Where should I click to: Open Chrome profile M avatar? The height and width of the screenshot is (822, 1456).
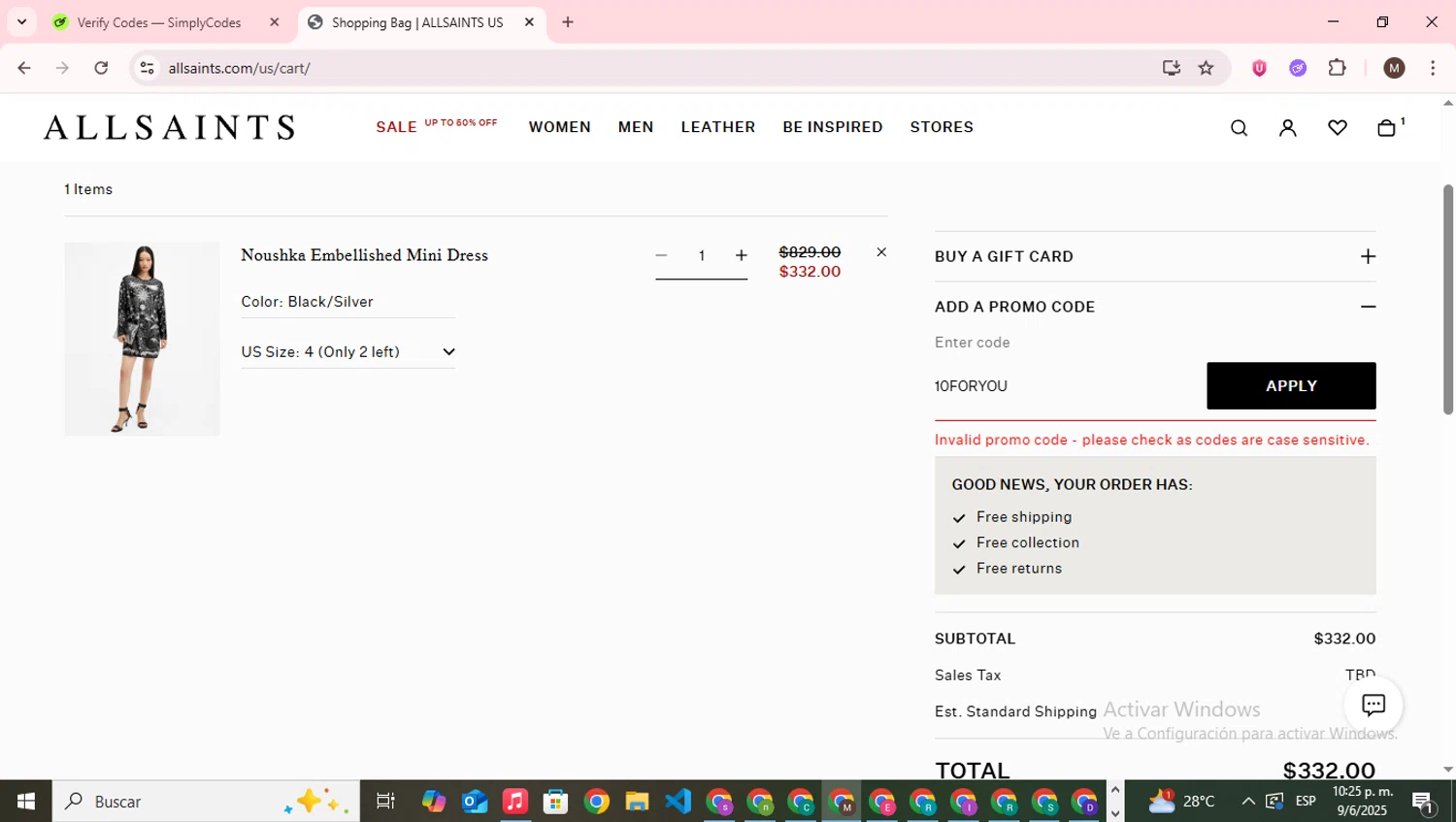pos(1395,68)
